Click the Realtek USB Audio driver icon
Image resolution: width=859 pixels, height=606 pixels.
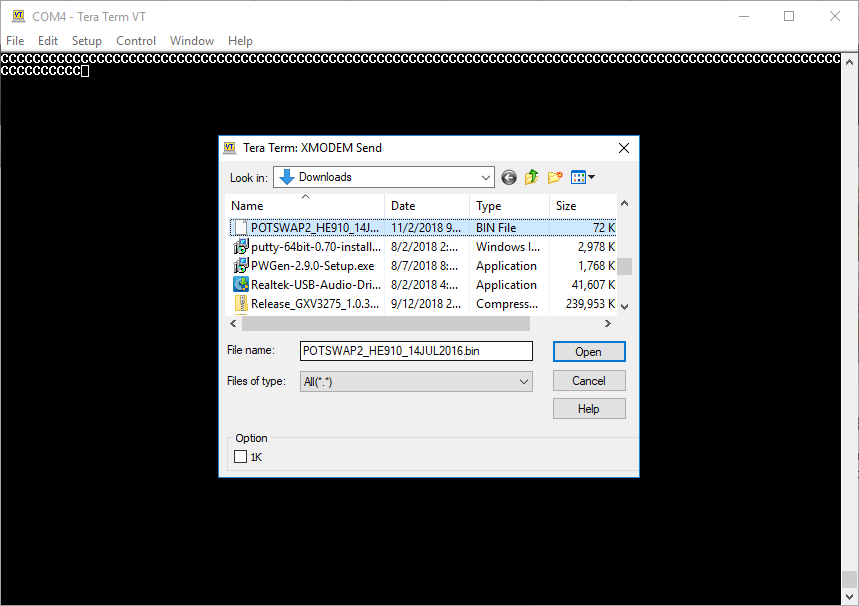tap(240, 284)
